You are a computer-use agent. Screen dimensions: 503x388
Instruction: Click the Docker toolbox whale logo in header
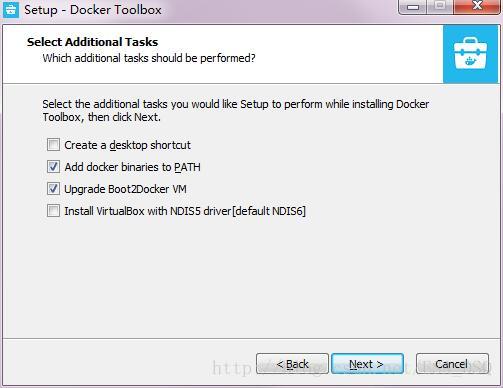pos(470,54)
